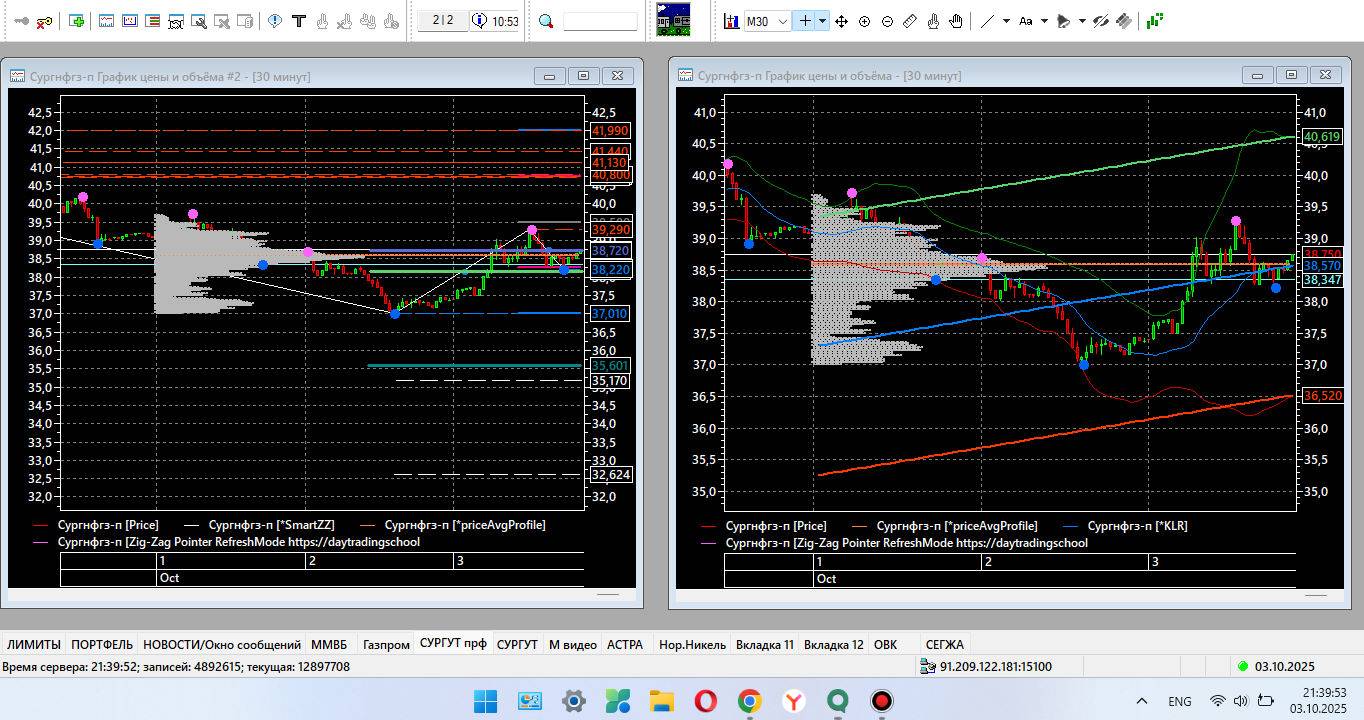The image size is (1364, 720).
Task: Click the bold T text icon
Action: tap(297, 21)
